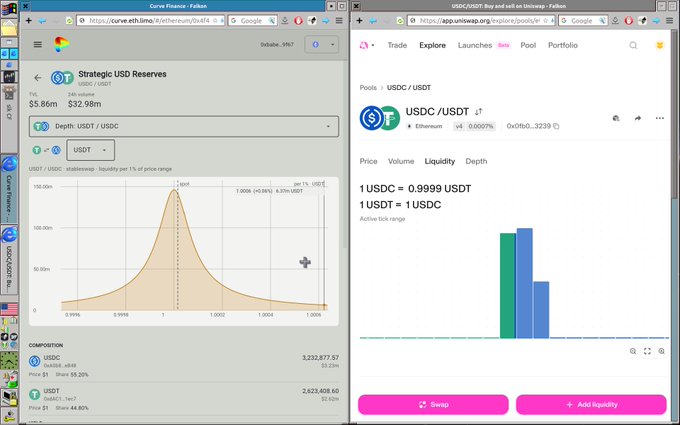
Task: Open the folder icon in the side panel
Action: coord(9,28)
